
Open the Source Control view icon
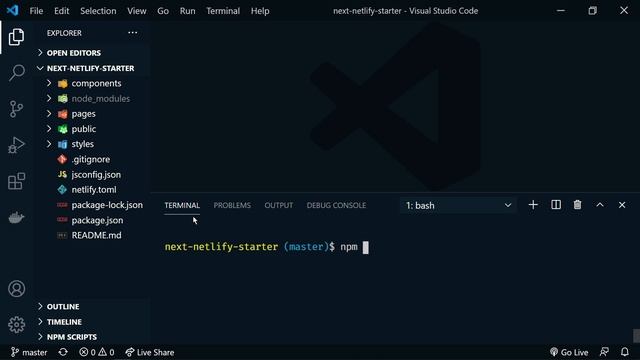point(16,109)
